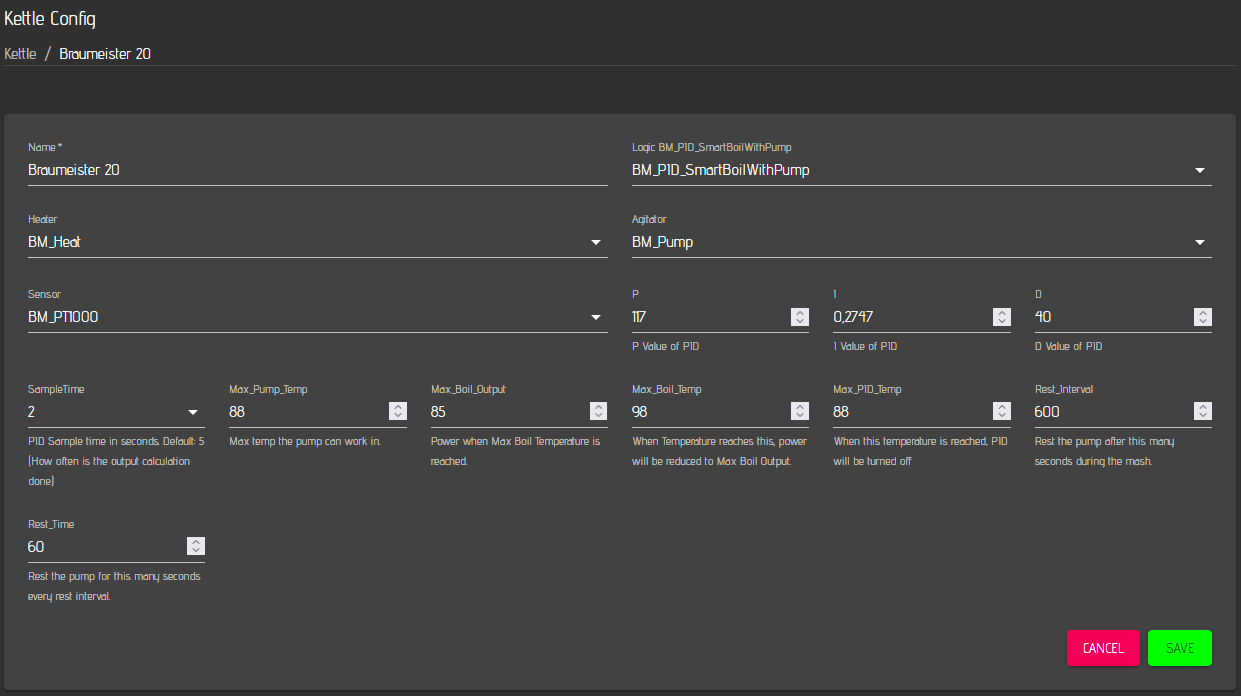Viewport: 1241px width, 696px height.
Task: Click the Max_Boil_Temp stepper arrows
Action: pyautogui.click(x=800, y=411)
